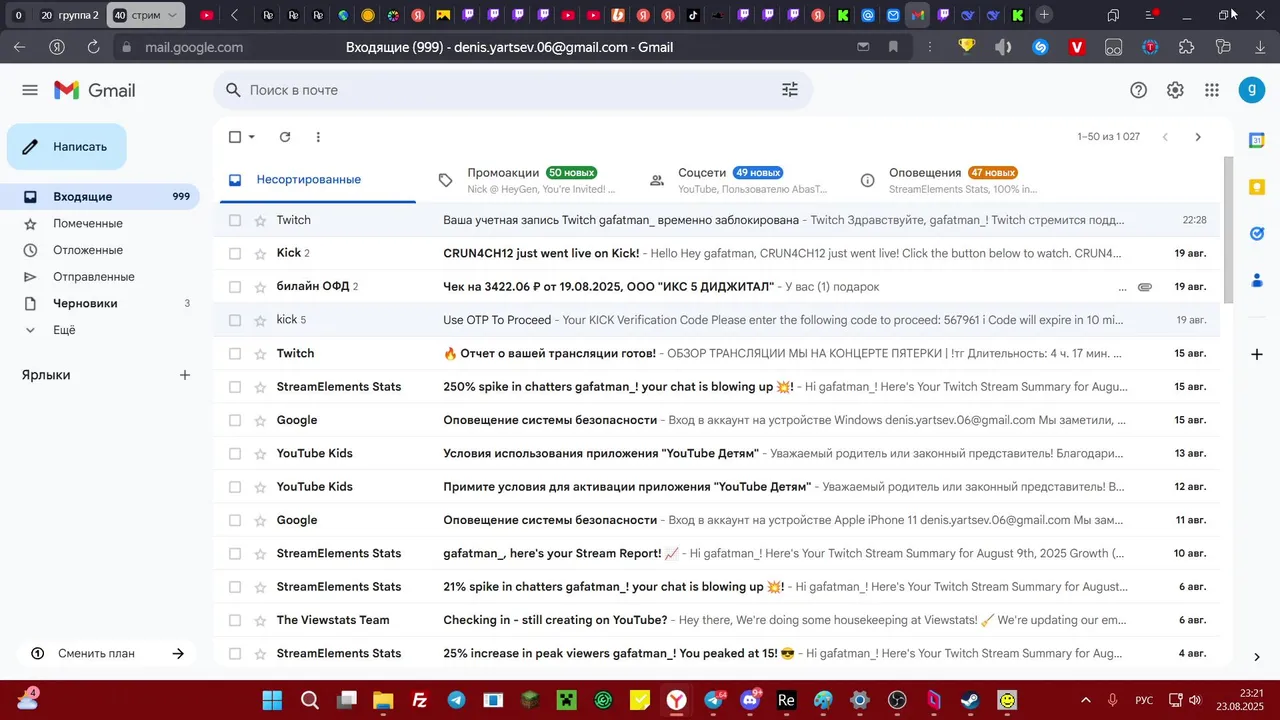Open the three-dot more options above inbox
Image resolution: width=1280 pixels, height=720 pixels.
pyautogui.click(x=318, y=137)
